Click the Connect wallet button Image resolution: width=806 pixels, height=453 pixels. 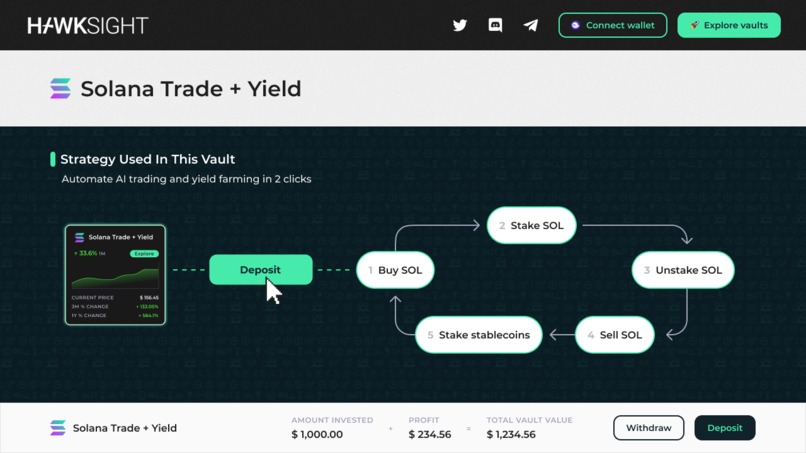point(613,25)
